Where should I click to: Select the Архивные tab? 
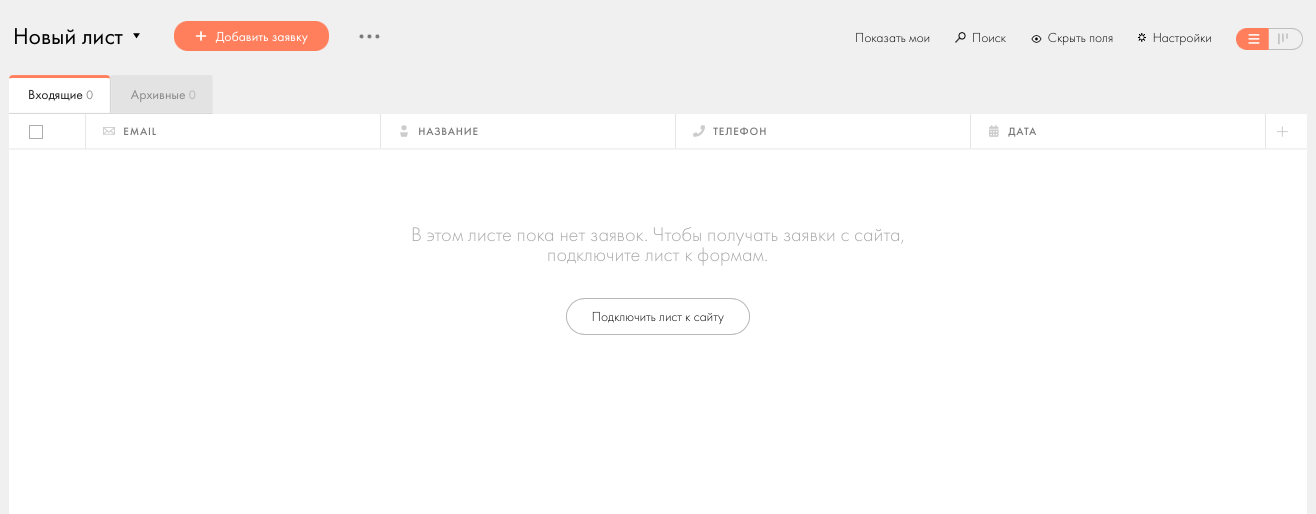162,95
